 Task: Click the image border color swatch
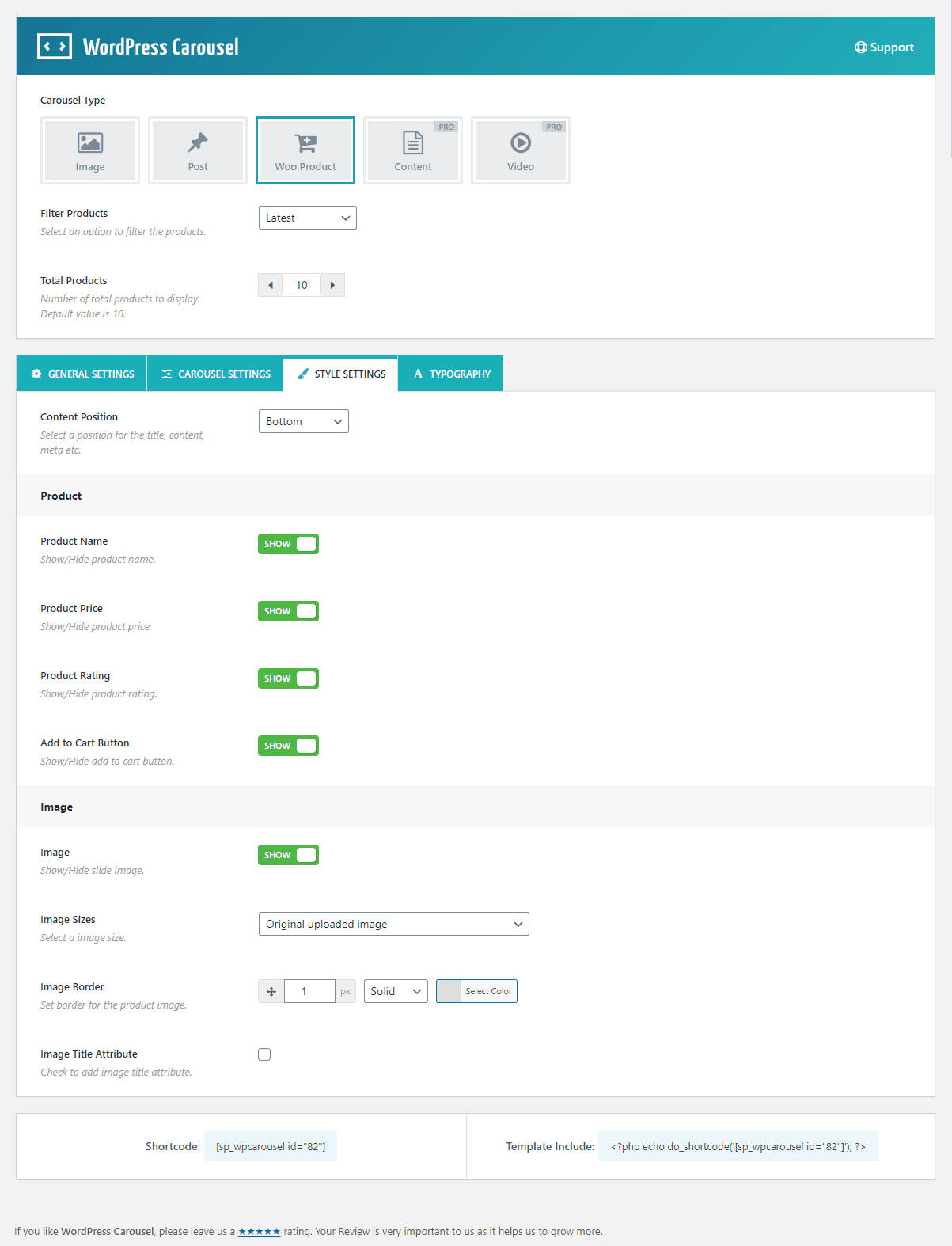click(x=449, y=991)
